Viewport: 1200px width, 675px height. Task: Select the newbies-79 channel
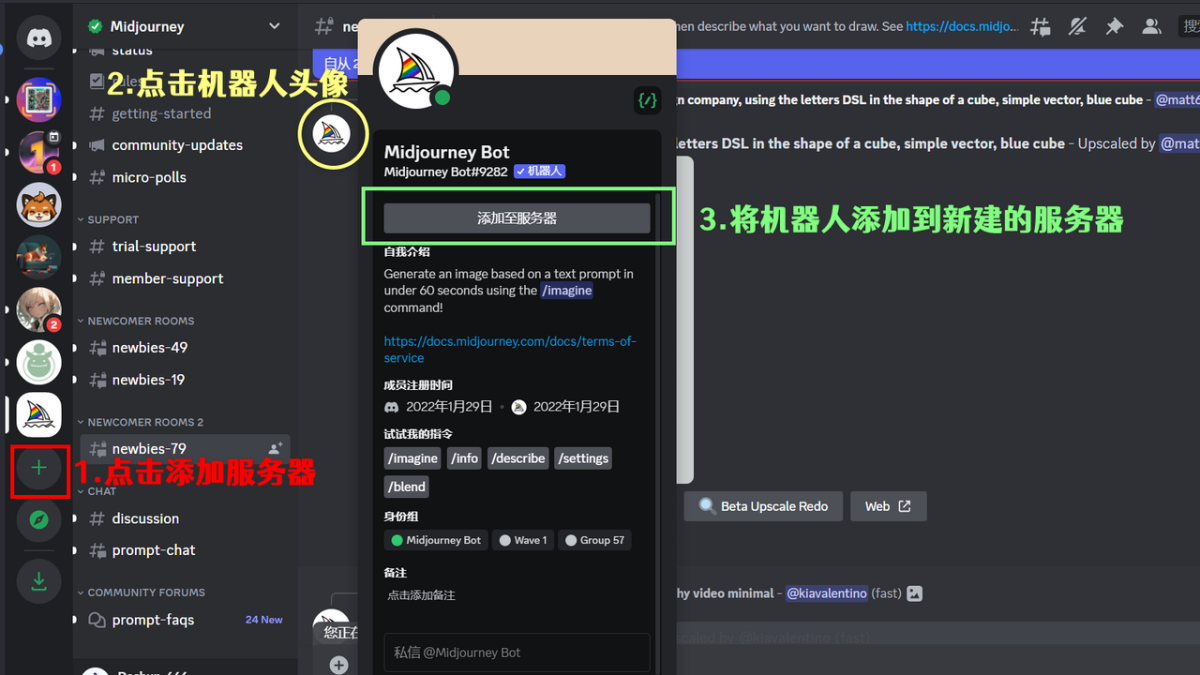pos(185,448)
